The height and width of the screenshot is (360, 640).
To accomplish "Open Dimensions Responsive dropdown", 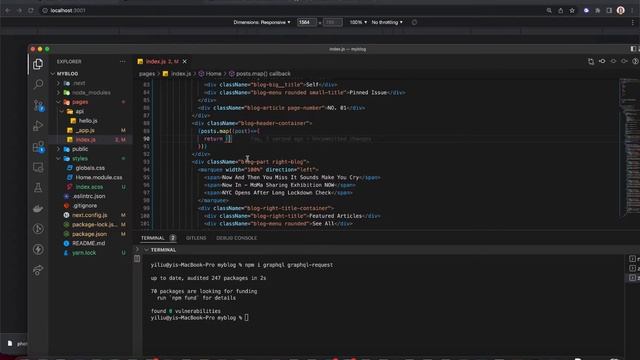I will (262, 22).
